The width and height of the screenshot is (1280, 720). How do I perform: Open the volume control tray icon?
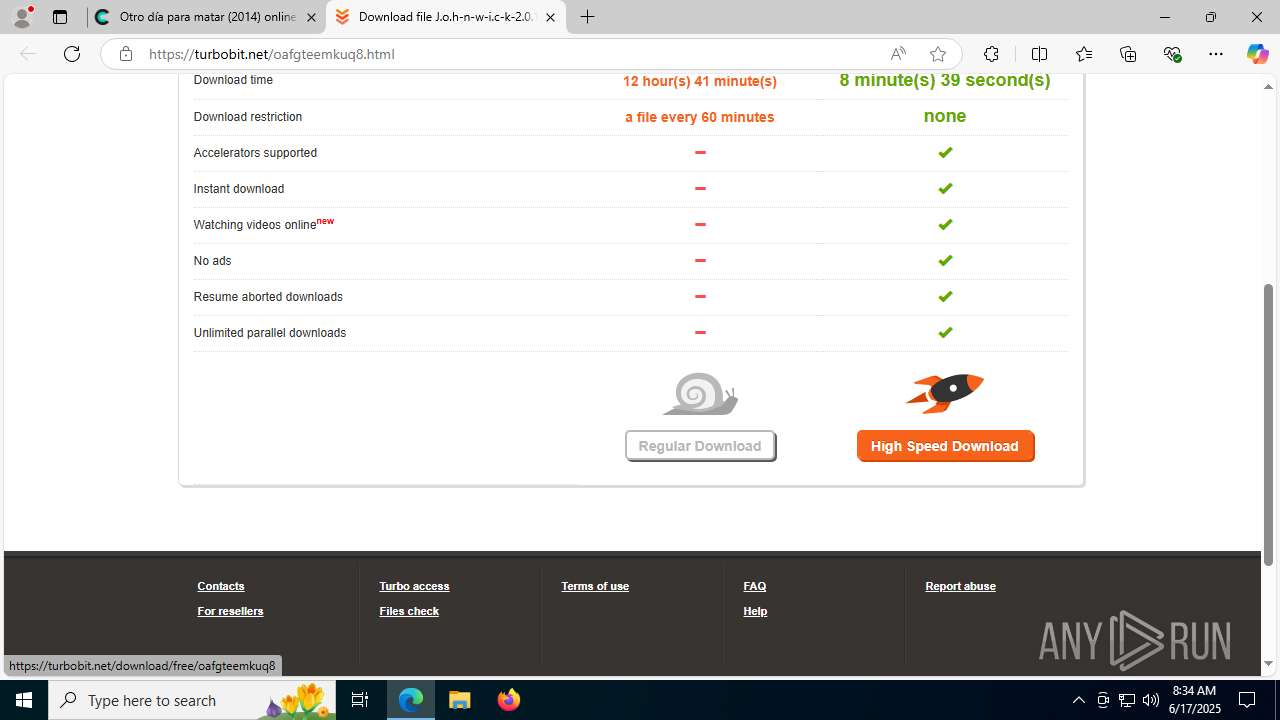click(x=1150, y=700)
